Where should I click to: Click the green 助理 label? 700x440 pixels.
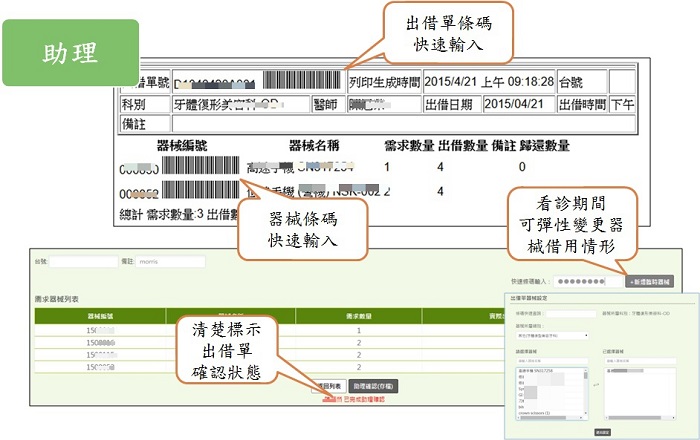tap(71, 53)
